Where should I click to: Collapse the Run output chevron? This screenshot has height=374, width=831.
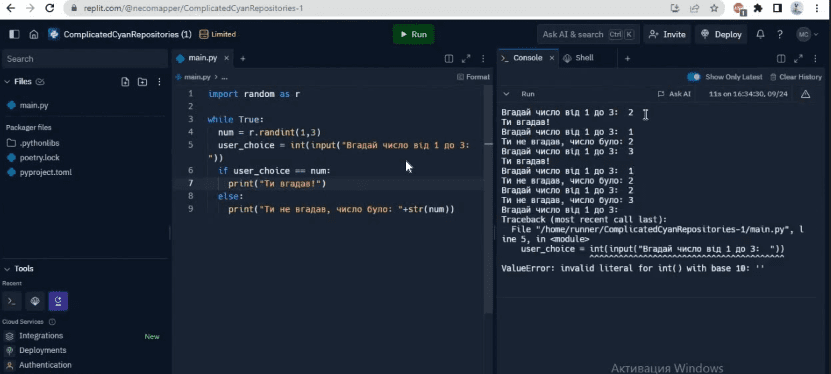click(507, 94)
